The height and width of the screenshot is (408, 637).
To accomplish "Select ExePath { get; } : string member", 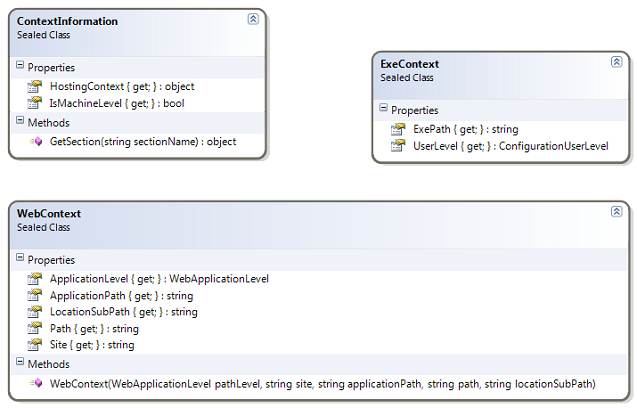I will (466, 130).
